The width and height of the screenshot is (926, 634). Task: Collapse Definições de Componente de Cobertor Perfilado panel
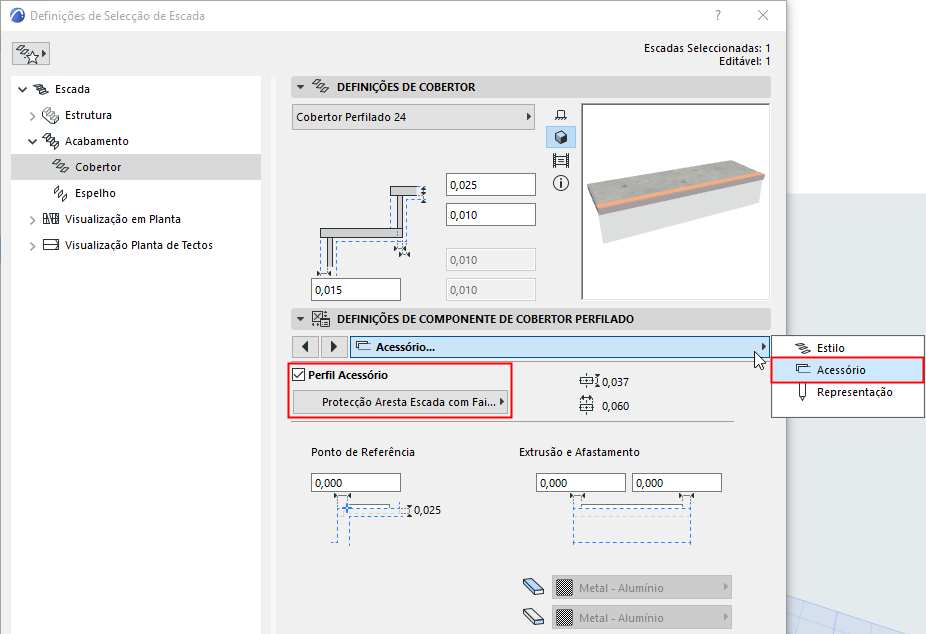[301, 319]
